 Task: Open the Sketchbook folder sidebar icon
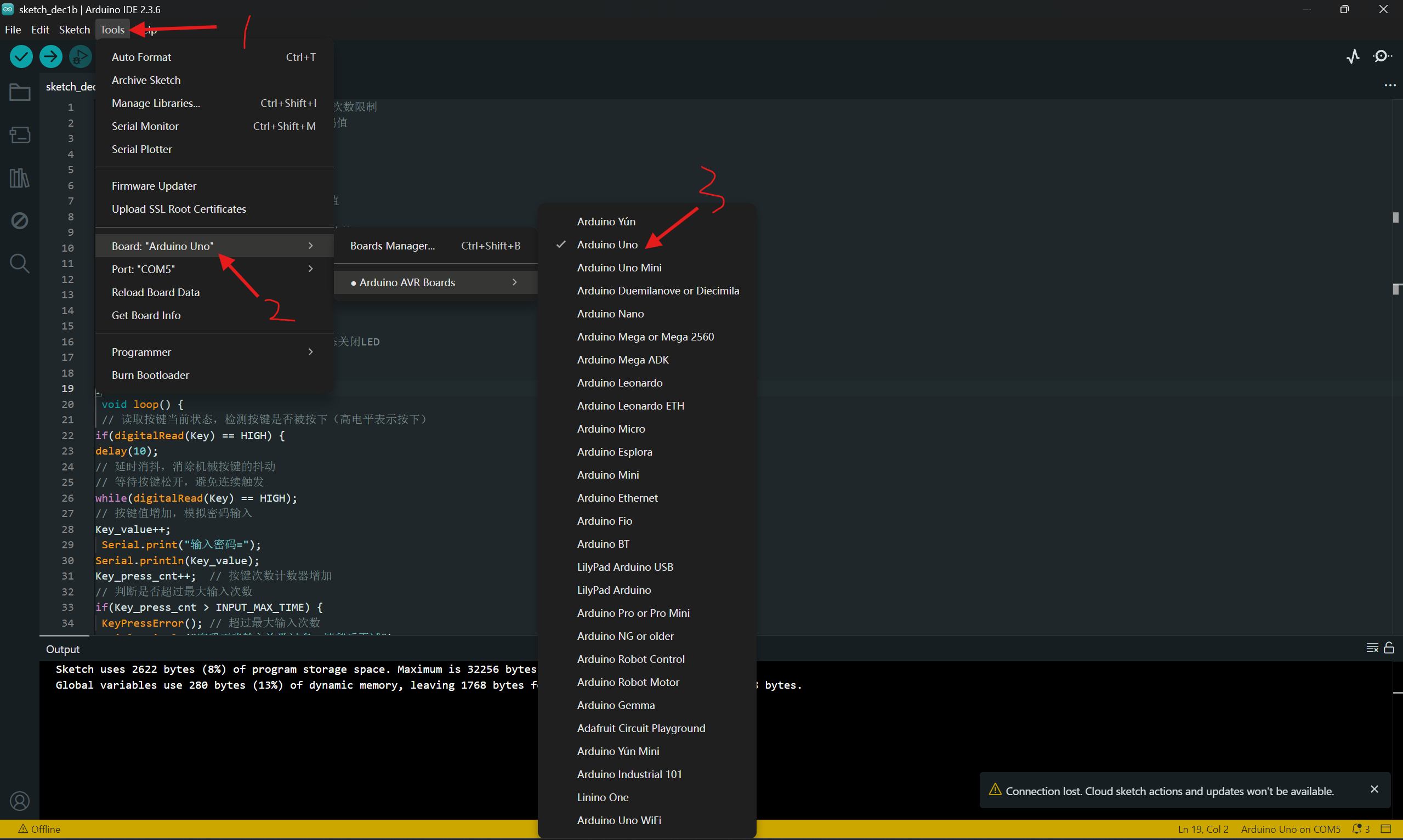pos(20,92)
